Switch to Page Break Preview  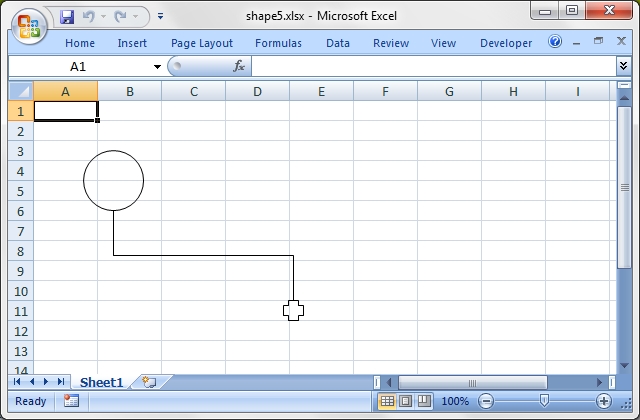tap(424, 401)
